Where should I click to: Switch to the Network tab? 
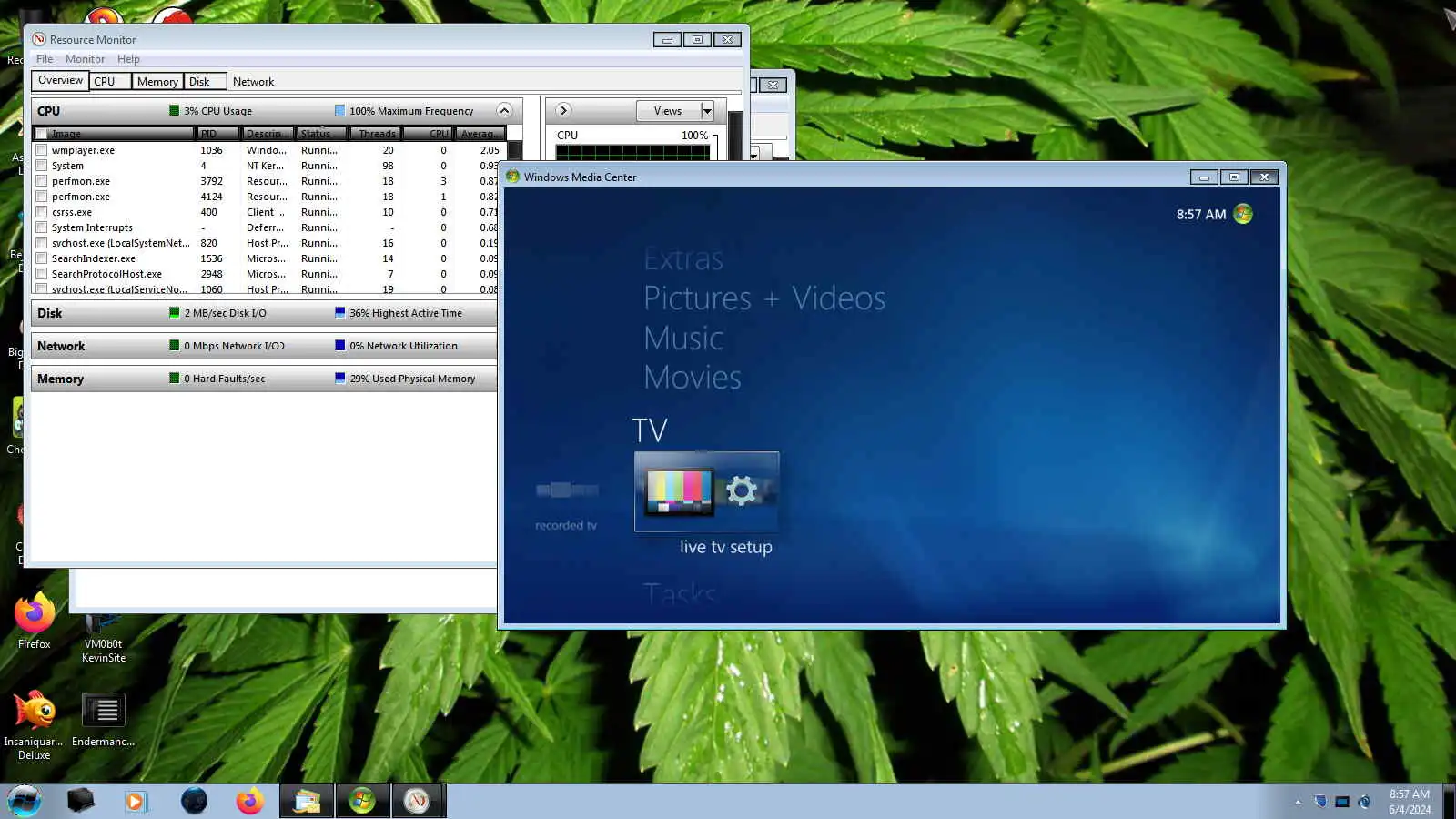253,81
